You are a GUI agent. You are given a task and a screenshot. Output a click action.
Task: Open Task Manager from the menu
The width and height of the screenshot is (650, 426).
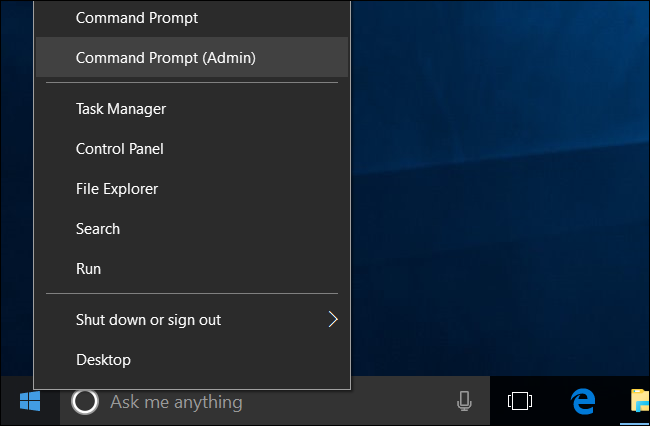click(x=121, y=109)
